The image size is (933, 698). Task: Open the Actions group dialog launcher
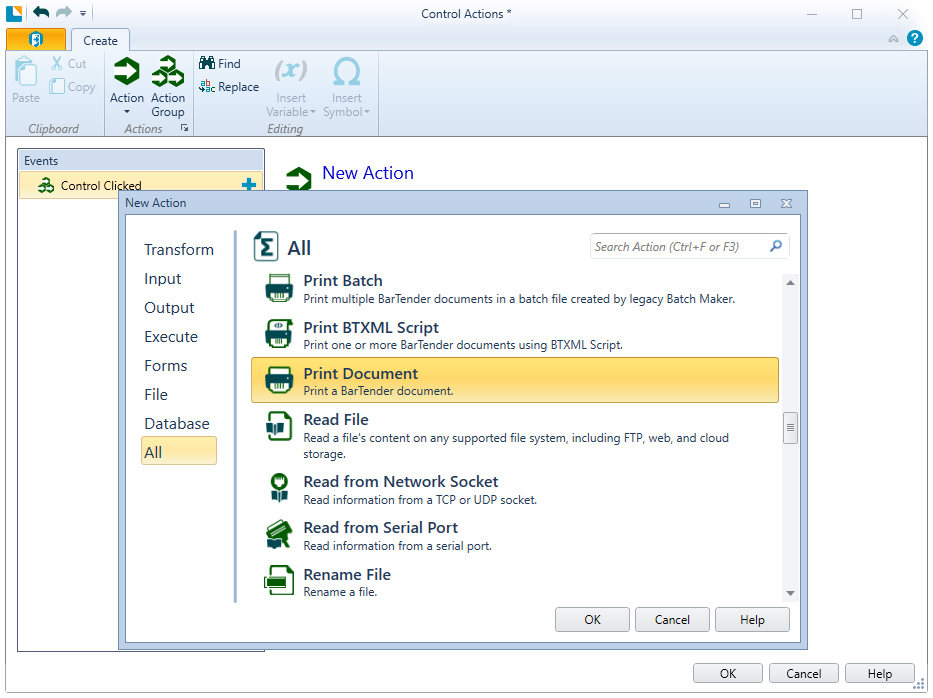pos(184,128)
